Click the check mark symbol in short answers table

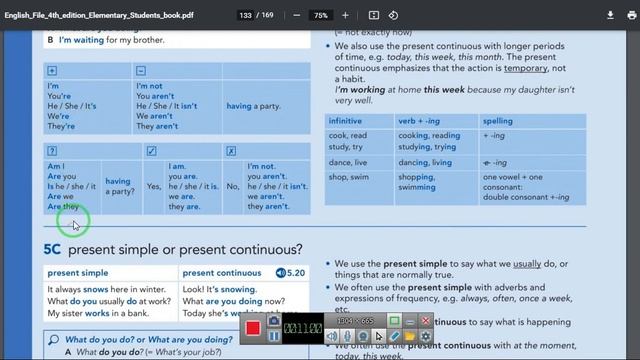[151, 151]
